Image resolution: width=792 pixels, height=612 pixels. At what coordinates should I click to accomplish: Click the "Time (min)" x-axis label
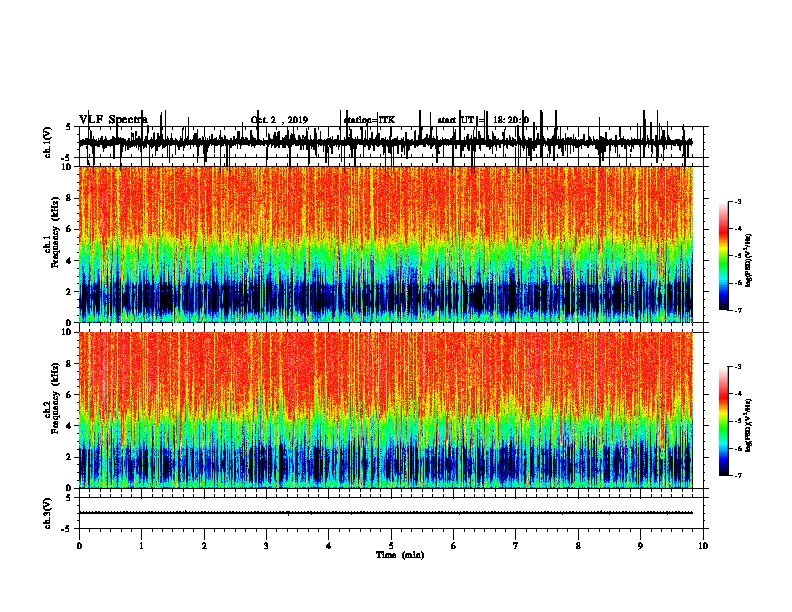click(400, 555)
